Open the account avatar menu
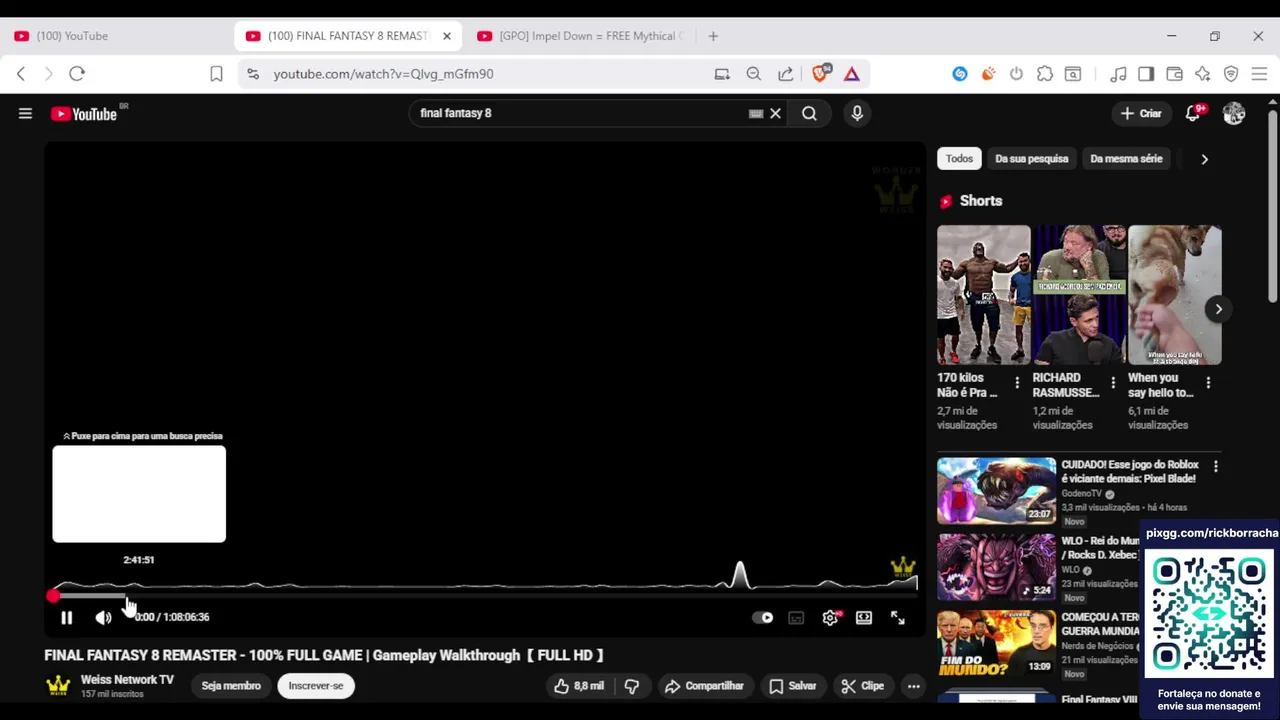This screenshot has height=720, width=1280. click(1234, 113)
